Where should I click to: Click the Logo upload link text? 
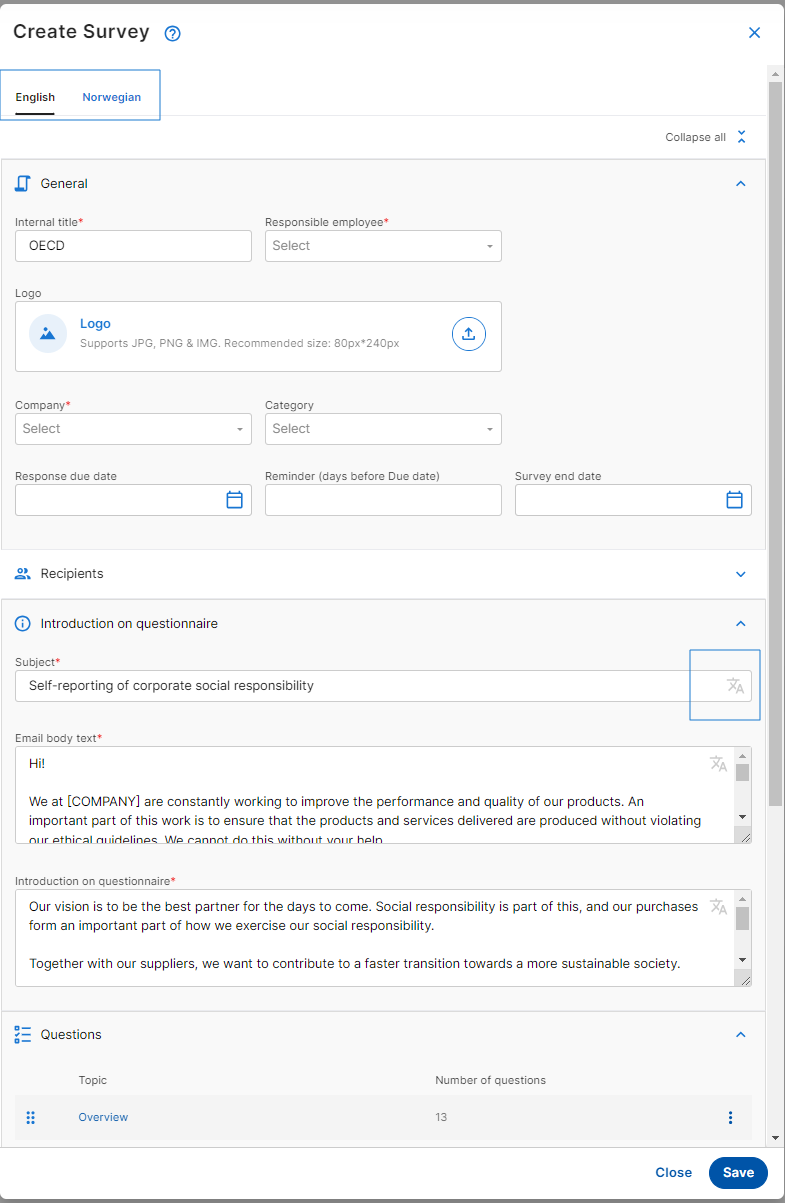pyautogui.click(x=95, y=324)
